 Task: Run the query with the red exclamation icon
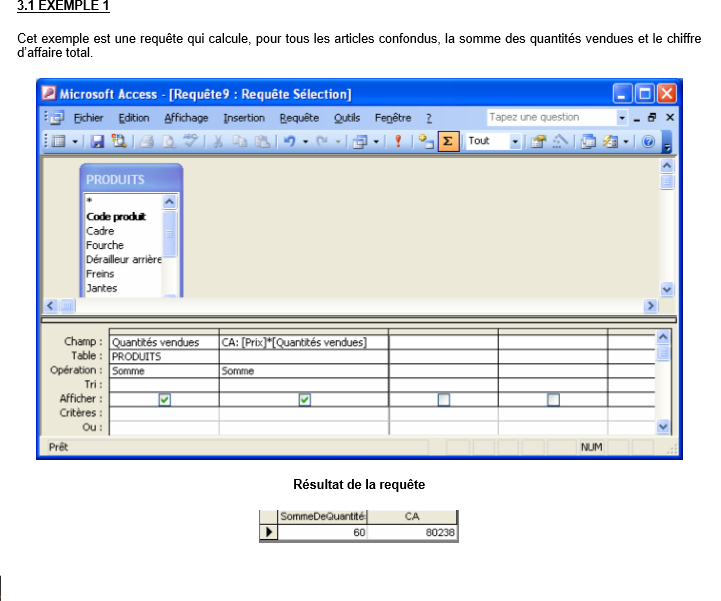[398, 141]
